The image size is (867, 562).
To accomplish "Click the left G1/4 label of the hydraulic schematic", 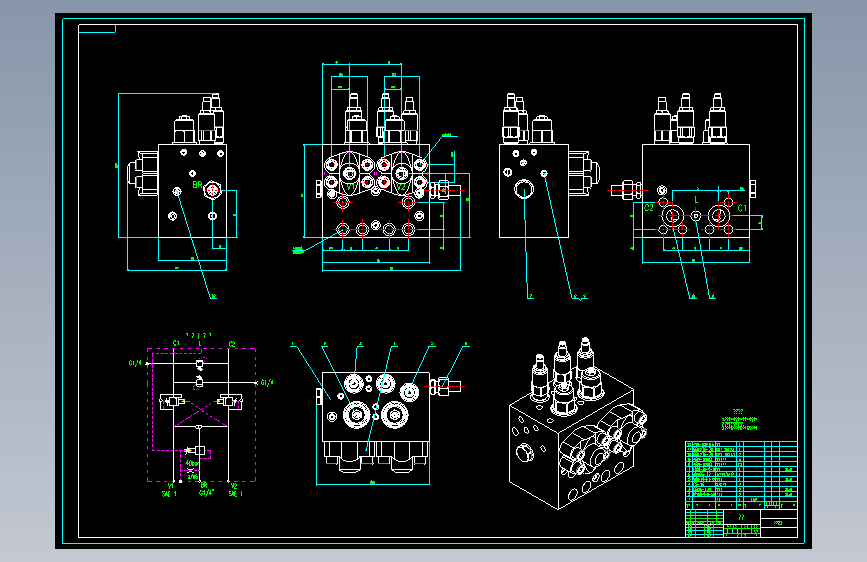I will click(x=135, y=363).
